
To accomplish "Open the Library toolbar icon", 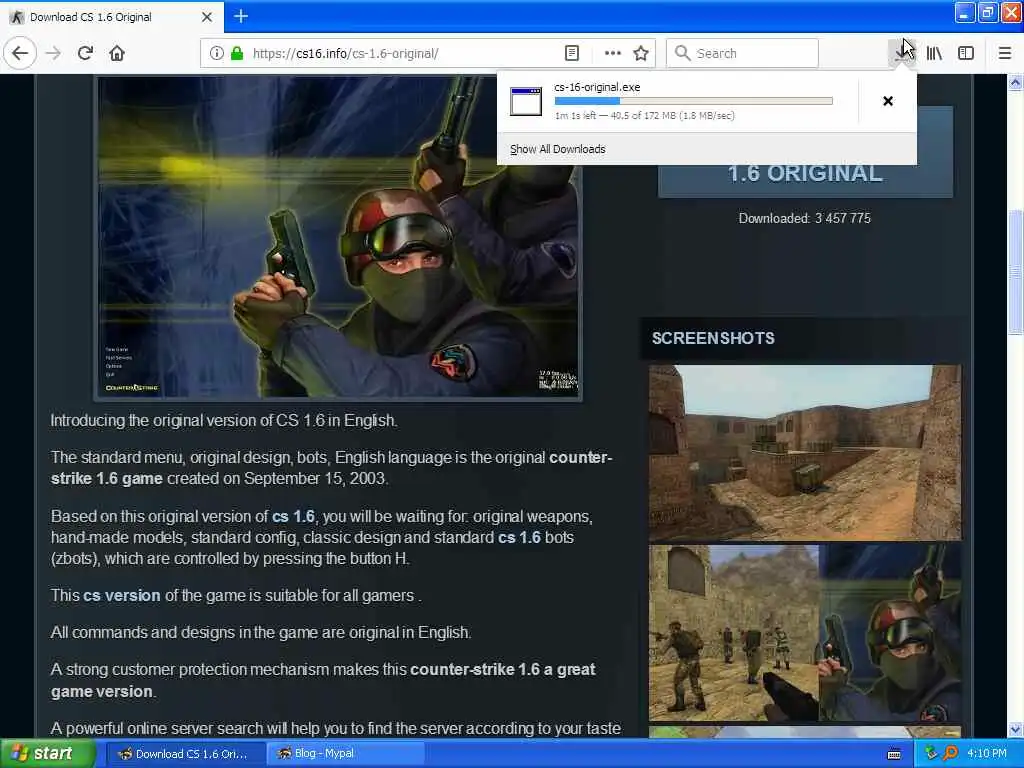I will (934, 53).
